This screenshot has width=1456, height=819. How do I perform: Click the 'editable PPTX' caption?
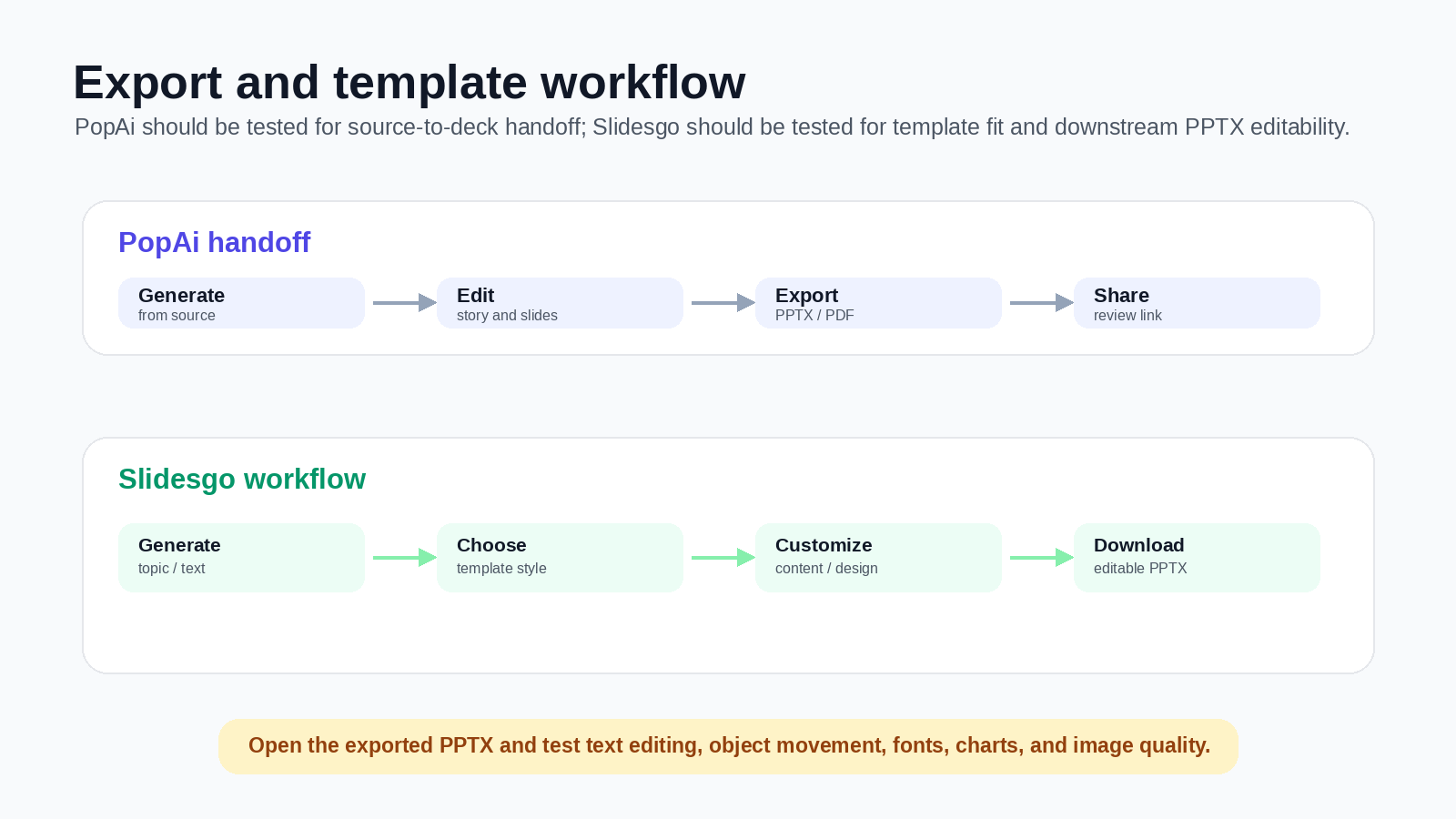tap(1140, 569)
